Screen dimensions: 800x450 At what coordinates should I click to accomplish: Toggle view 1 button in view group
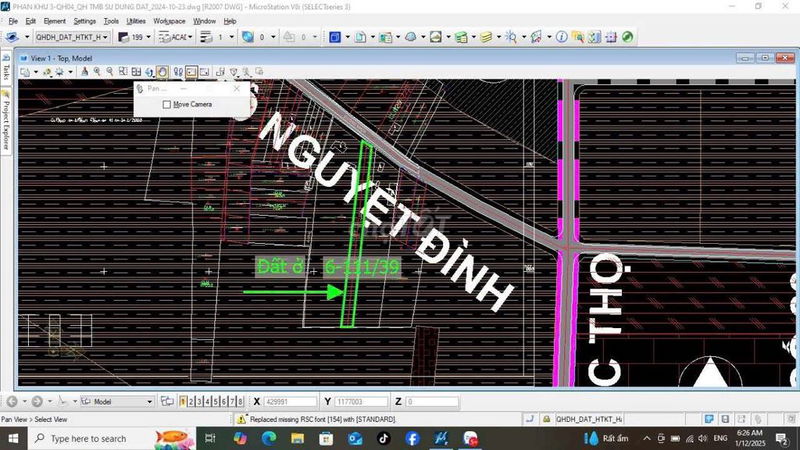[184, 401]
